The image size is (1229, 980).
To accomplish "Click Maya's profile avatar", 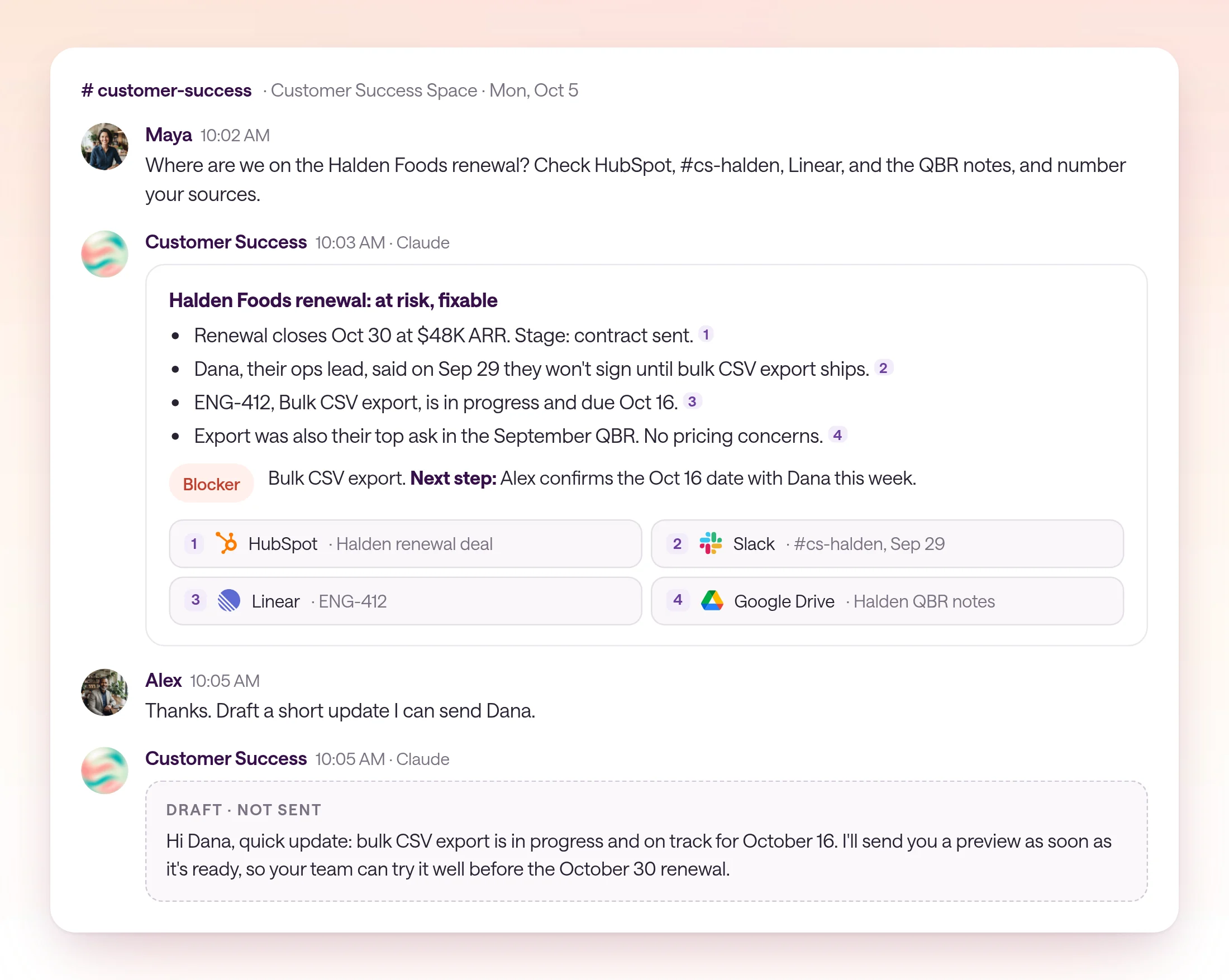I will click(104, 146).
